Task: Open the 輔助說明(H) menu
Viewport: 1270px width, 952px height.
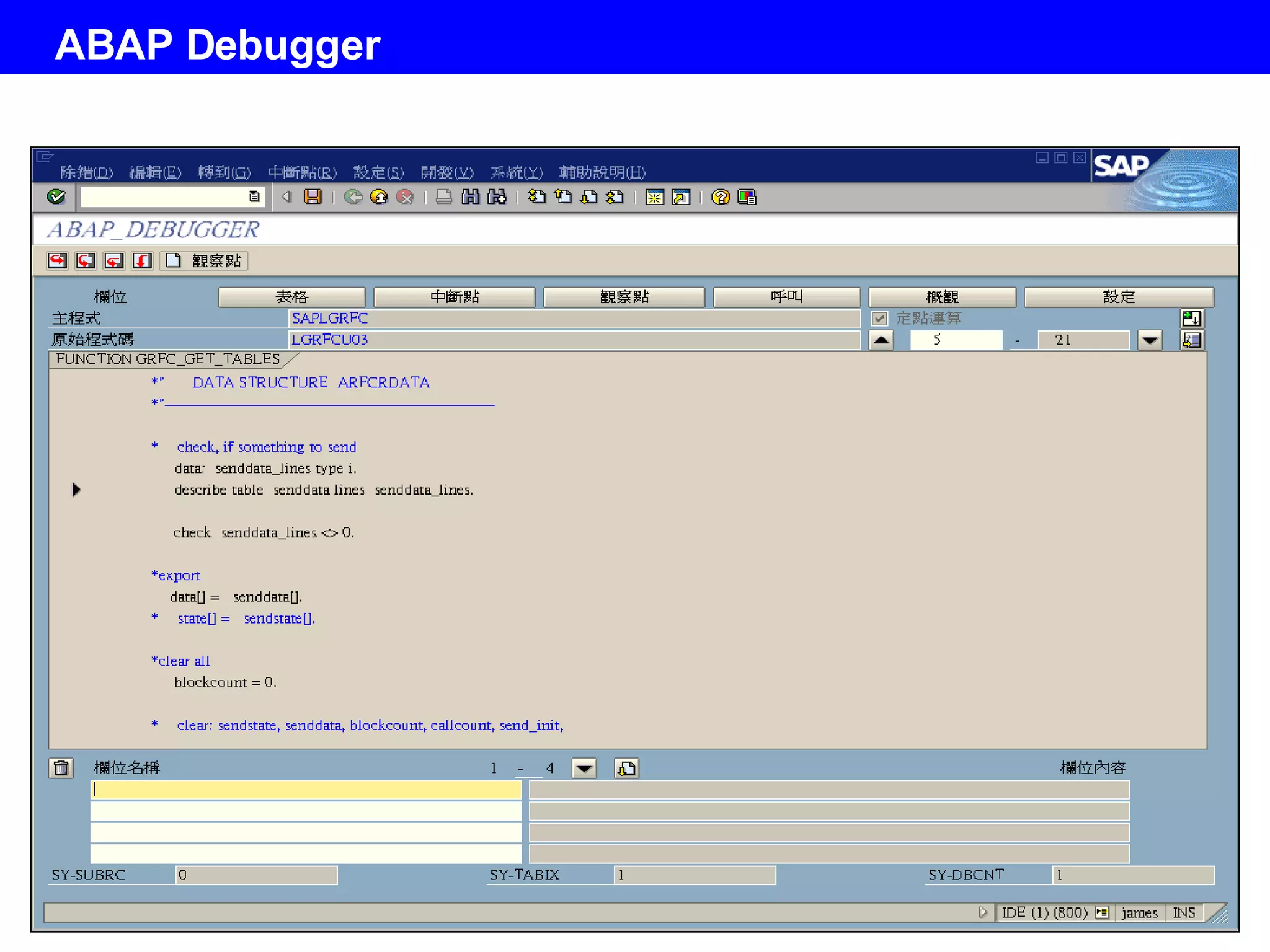Action: tap(602, 172)
